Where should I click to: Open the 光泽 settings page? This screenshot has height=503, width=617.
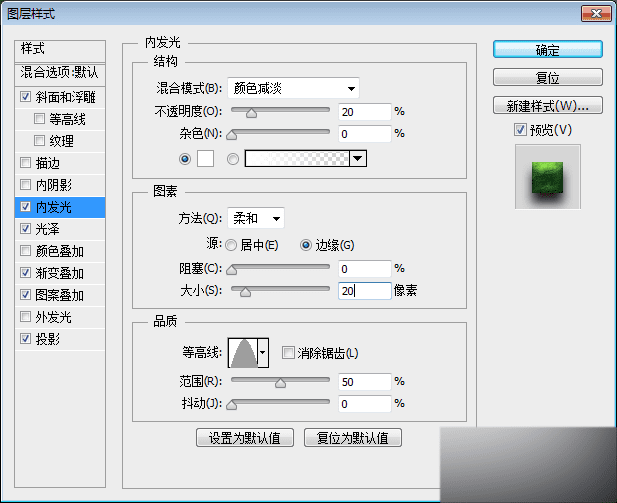pos(47,229)
